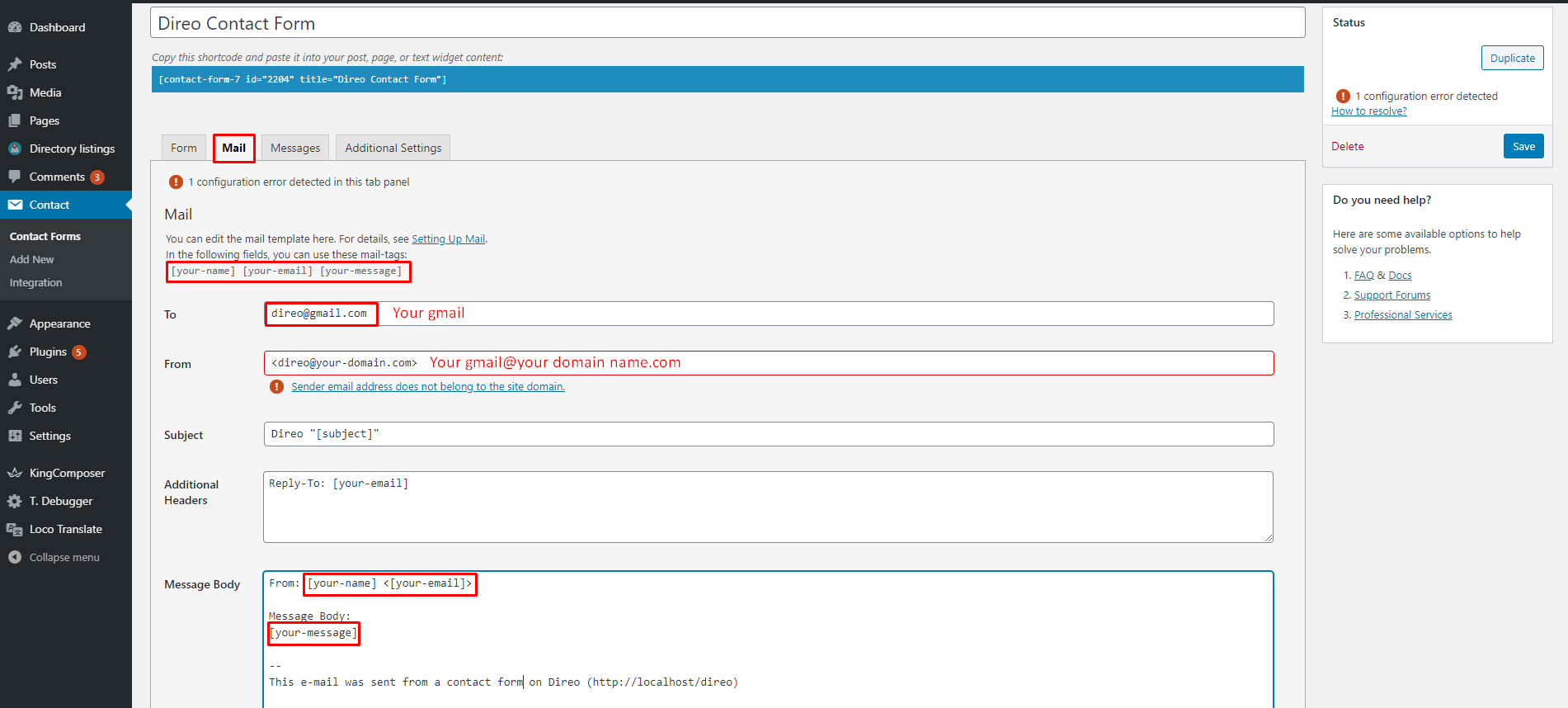The image size is (1568, 708).
Task: Click the Collapse menu arrow icon
Action: click(x=15, y=557)
